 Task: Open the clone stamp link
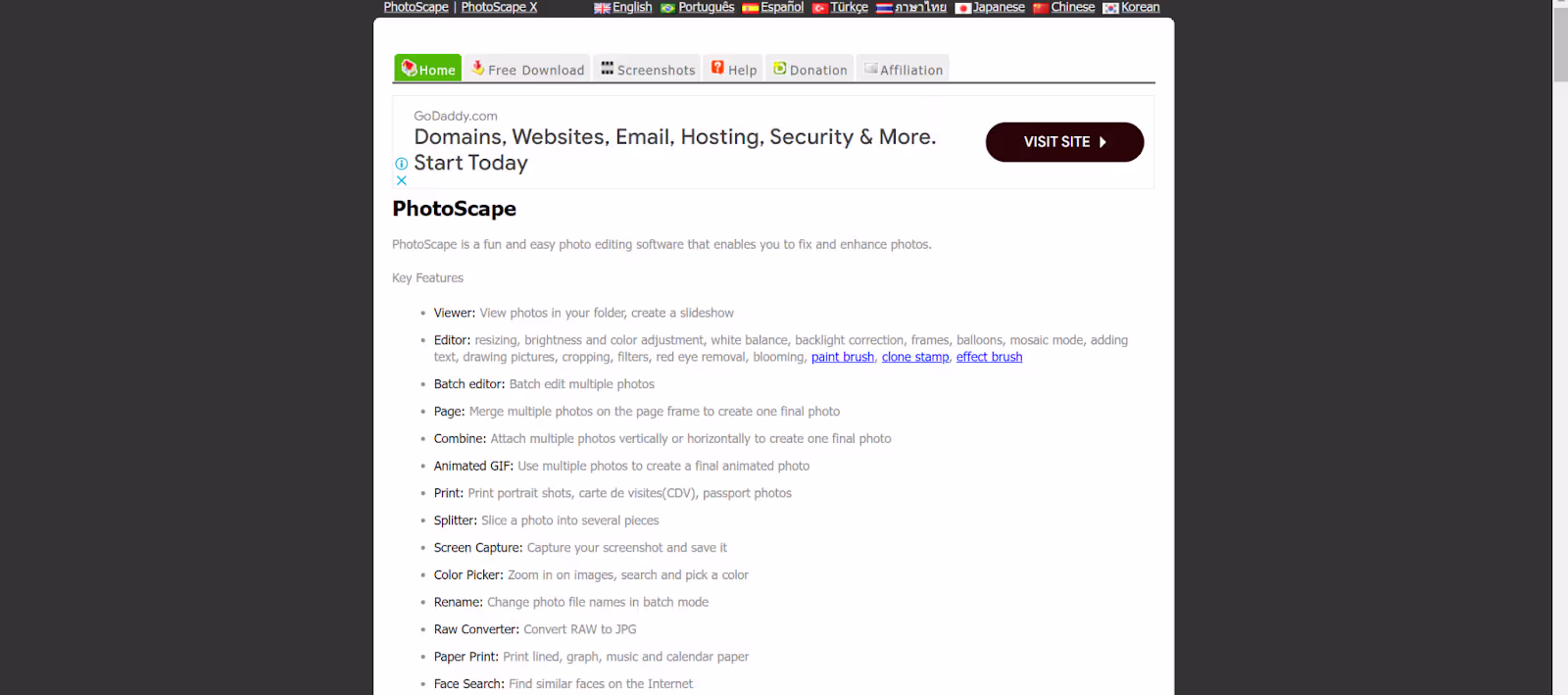[x=915, y=357]
